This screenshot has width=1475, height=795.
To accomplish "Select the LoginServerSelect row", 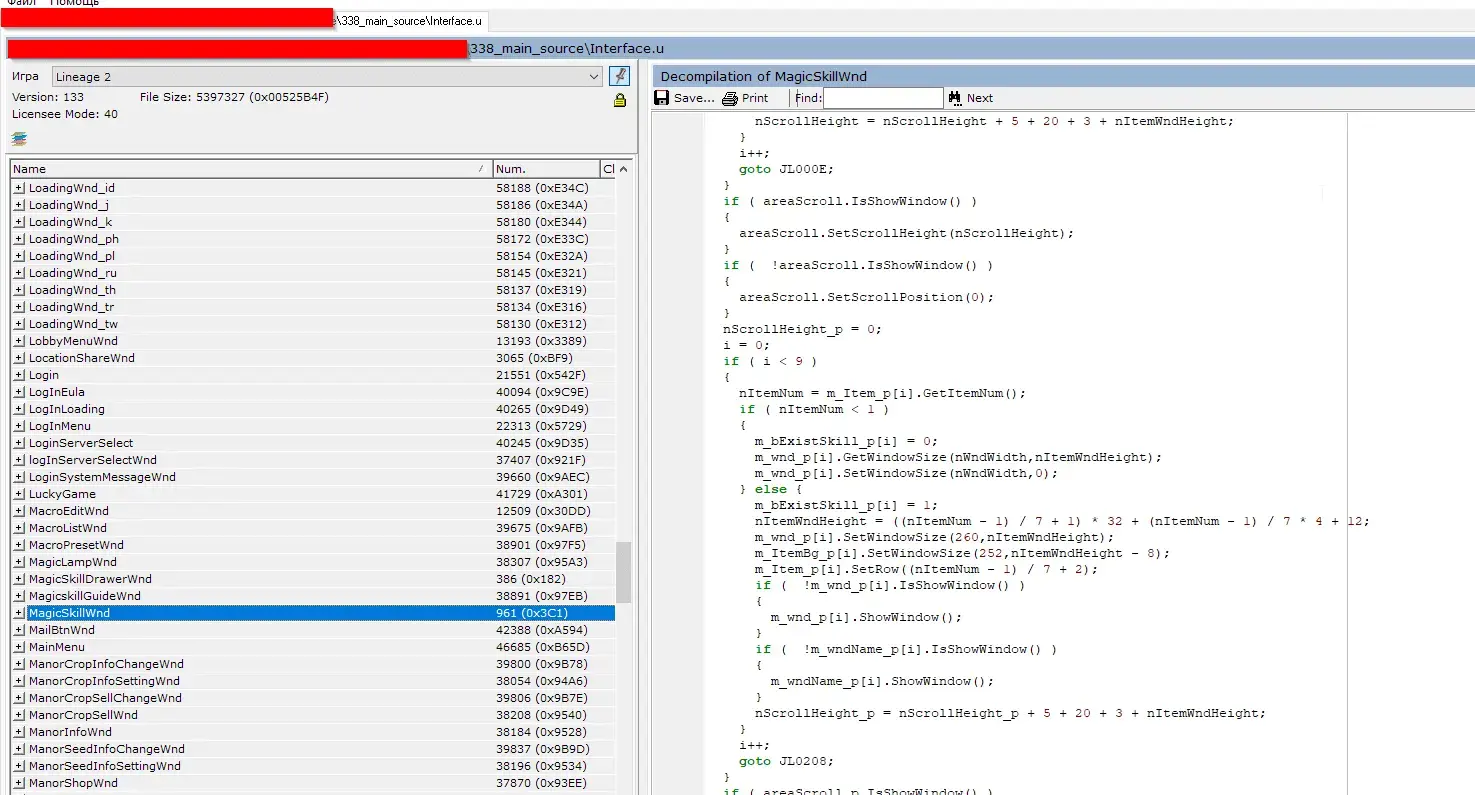I will coord(313,443).
